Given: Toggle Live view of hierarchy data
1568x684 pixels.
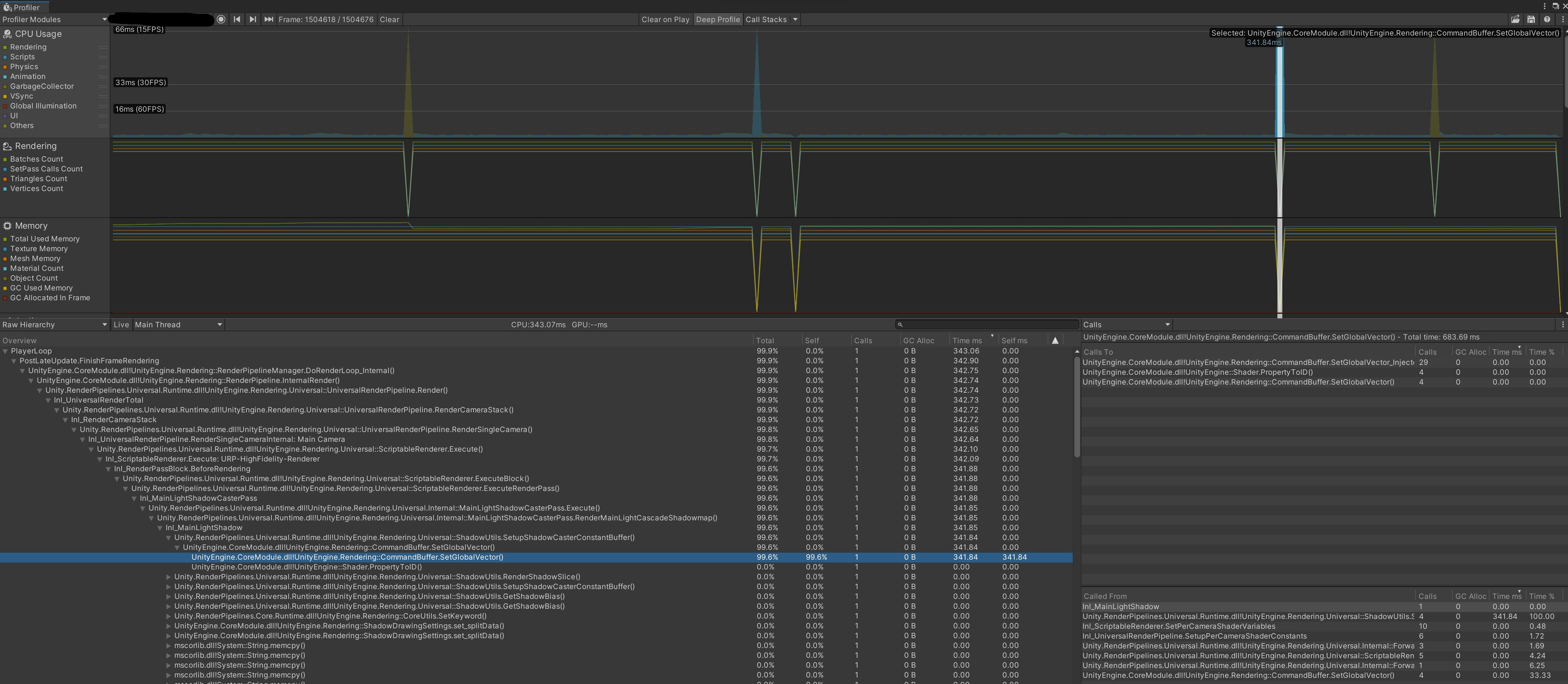Looking at the screenshot, I should tap(121, 324).
